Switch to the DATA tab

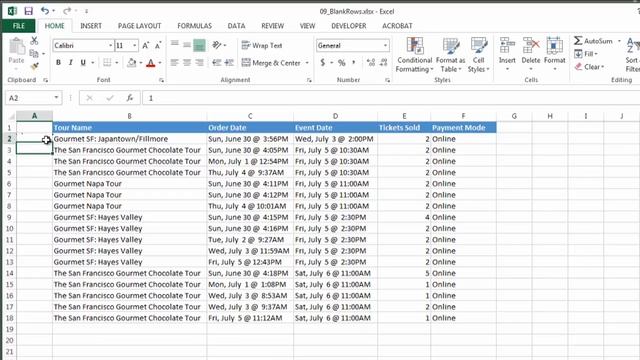(x=236, y=26)
